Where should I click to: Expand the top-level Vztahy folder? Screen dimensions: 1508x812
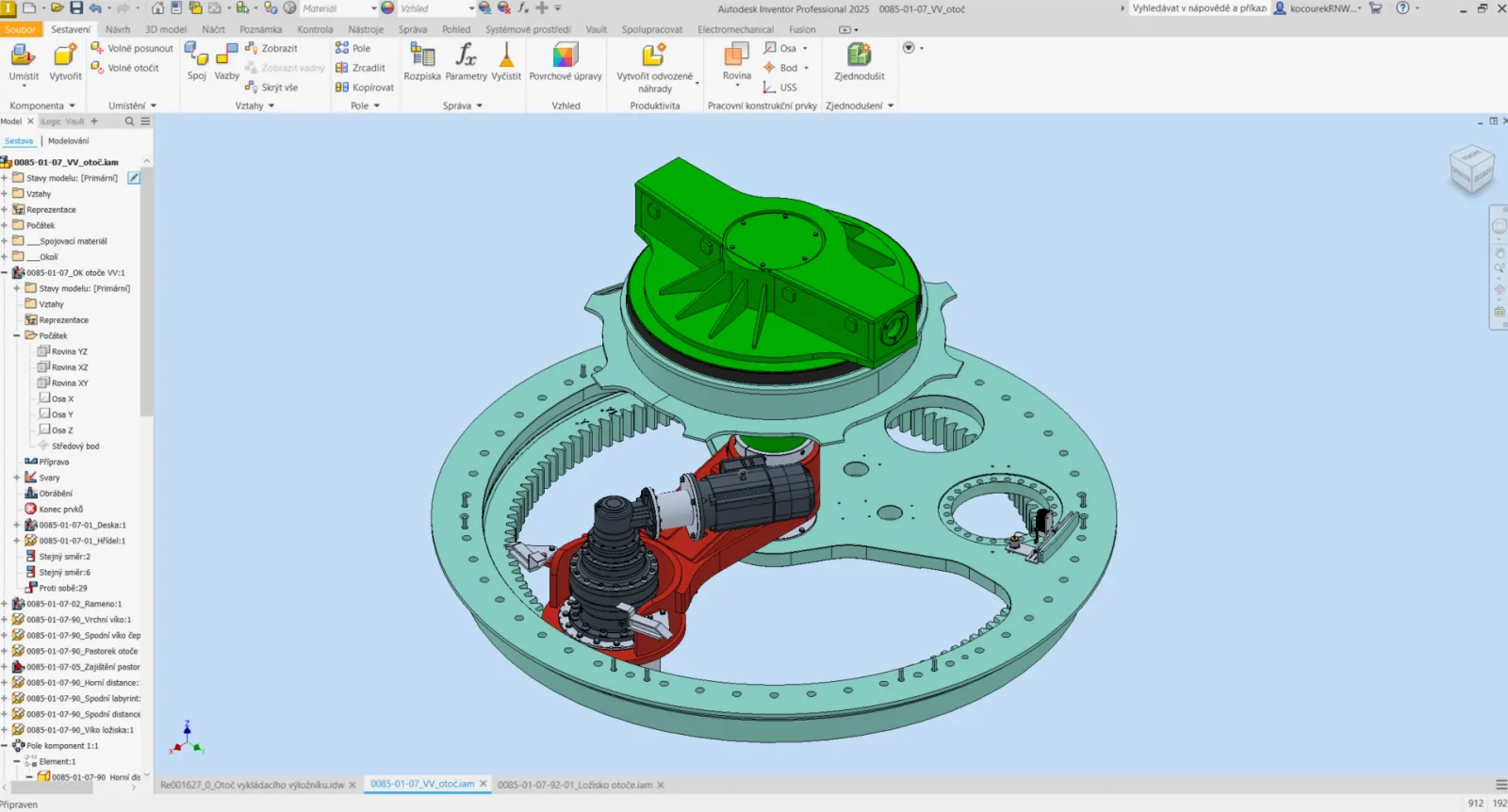point(5,194)
